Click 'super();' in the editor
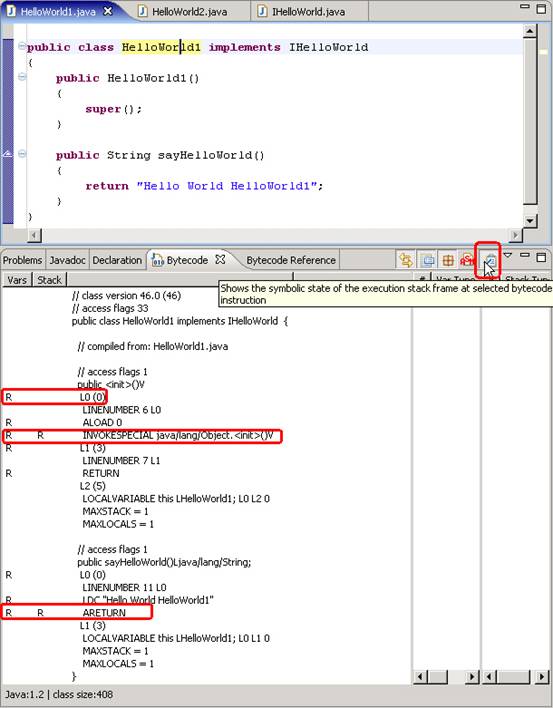Screen dimensions: 553x708 tap(113, 109)
